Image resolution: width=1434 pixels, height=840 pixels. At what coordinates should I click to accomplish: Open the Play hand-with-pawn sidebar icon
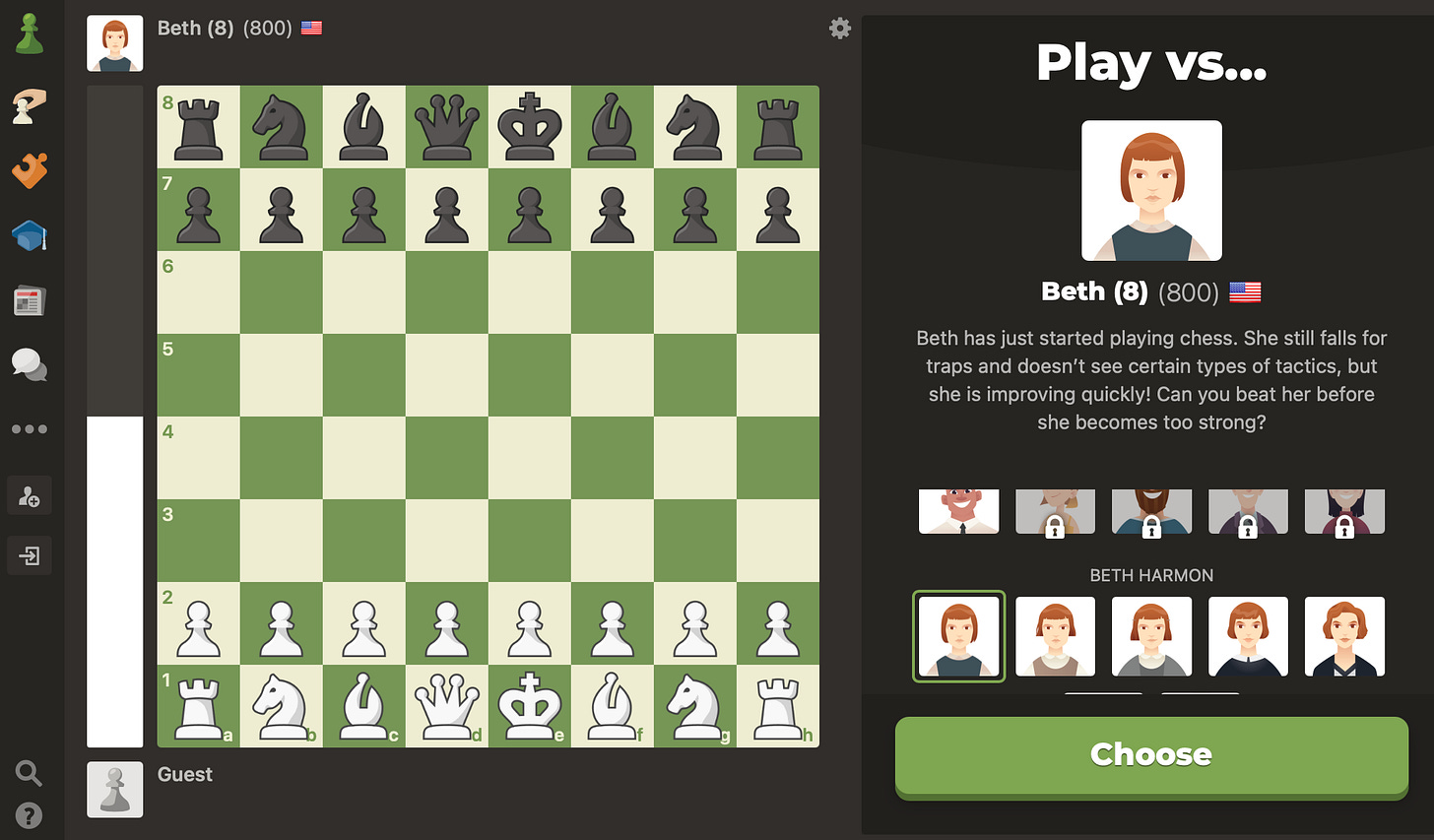click(x=30, y=104)
